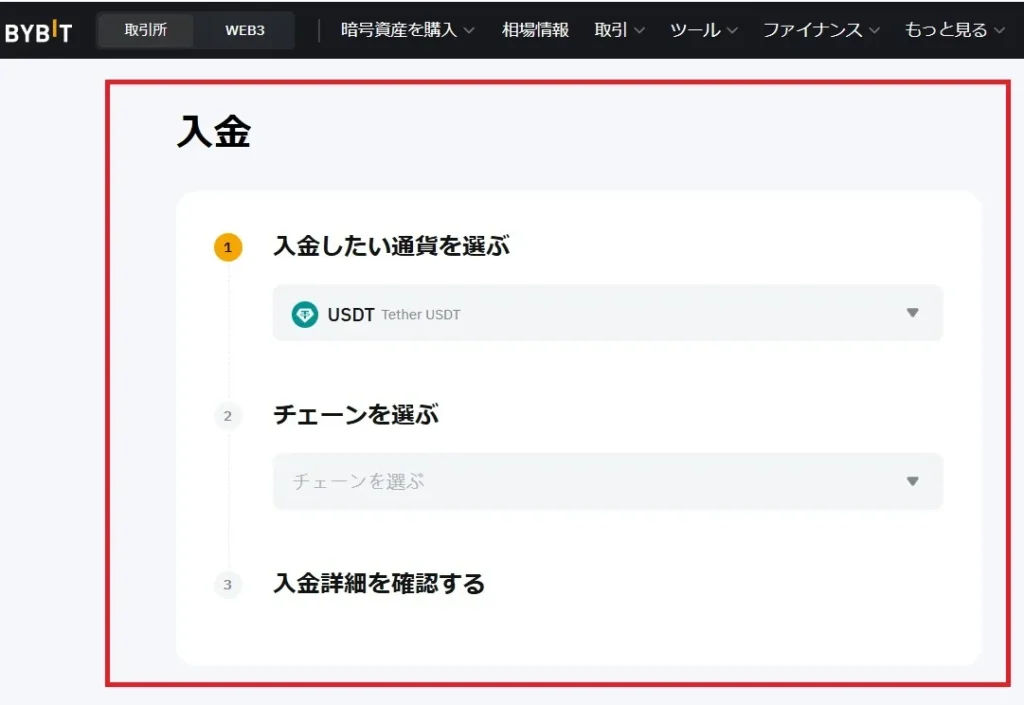Open the 暗号資産を購入 menu

408,30
